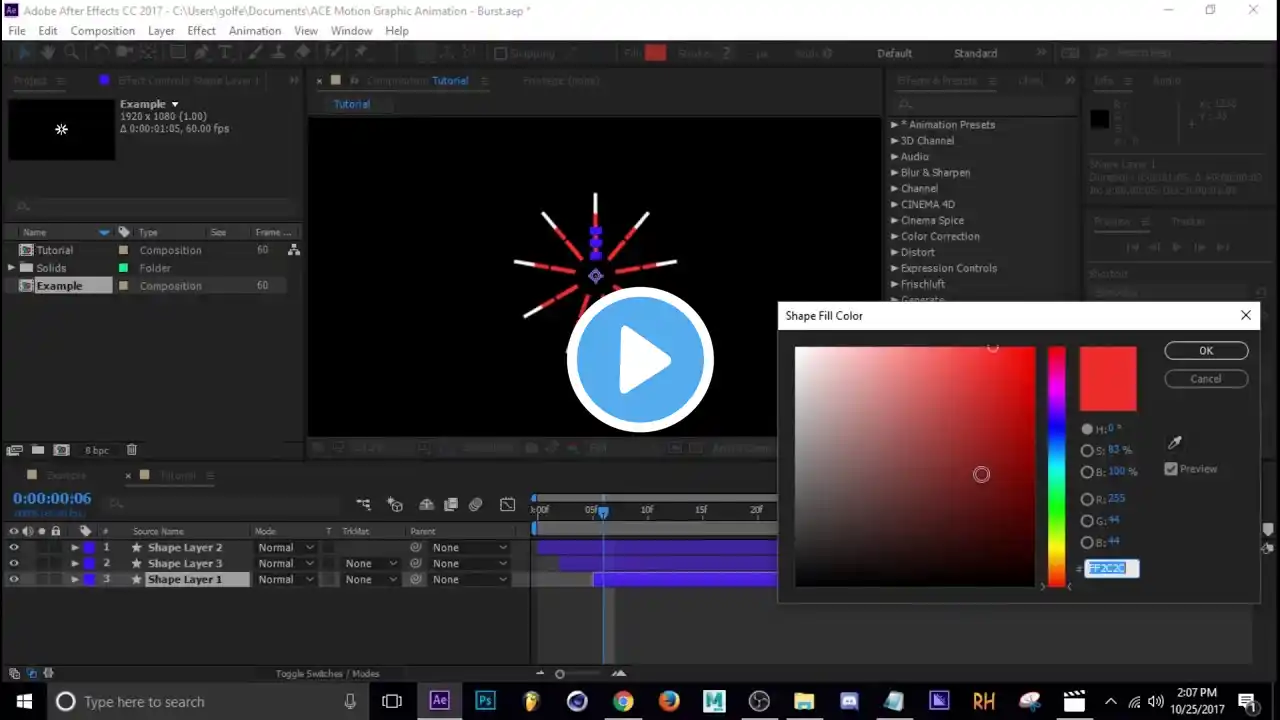This screenshot has width=1280, height=720.
Task: Select the Zoom magnifier tool
Action: point(72,53)
